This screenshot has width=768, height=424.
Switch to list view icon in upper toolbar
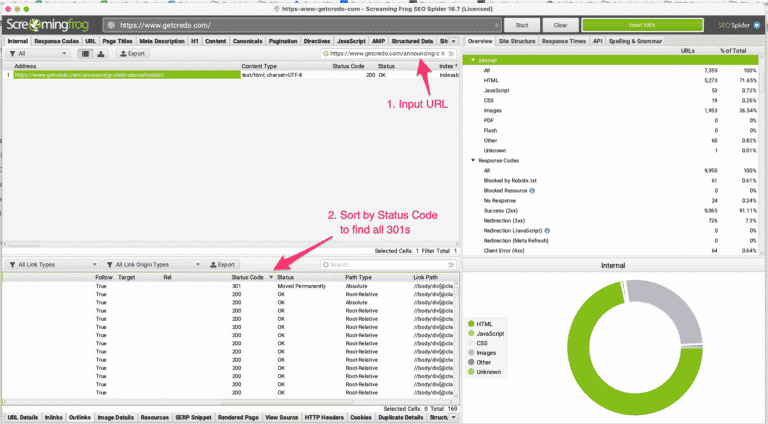click(85, 53)
